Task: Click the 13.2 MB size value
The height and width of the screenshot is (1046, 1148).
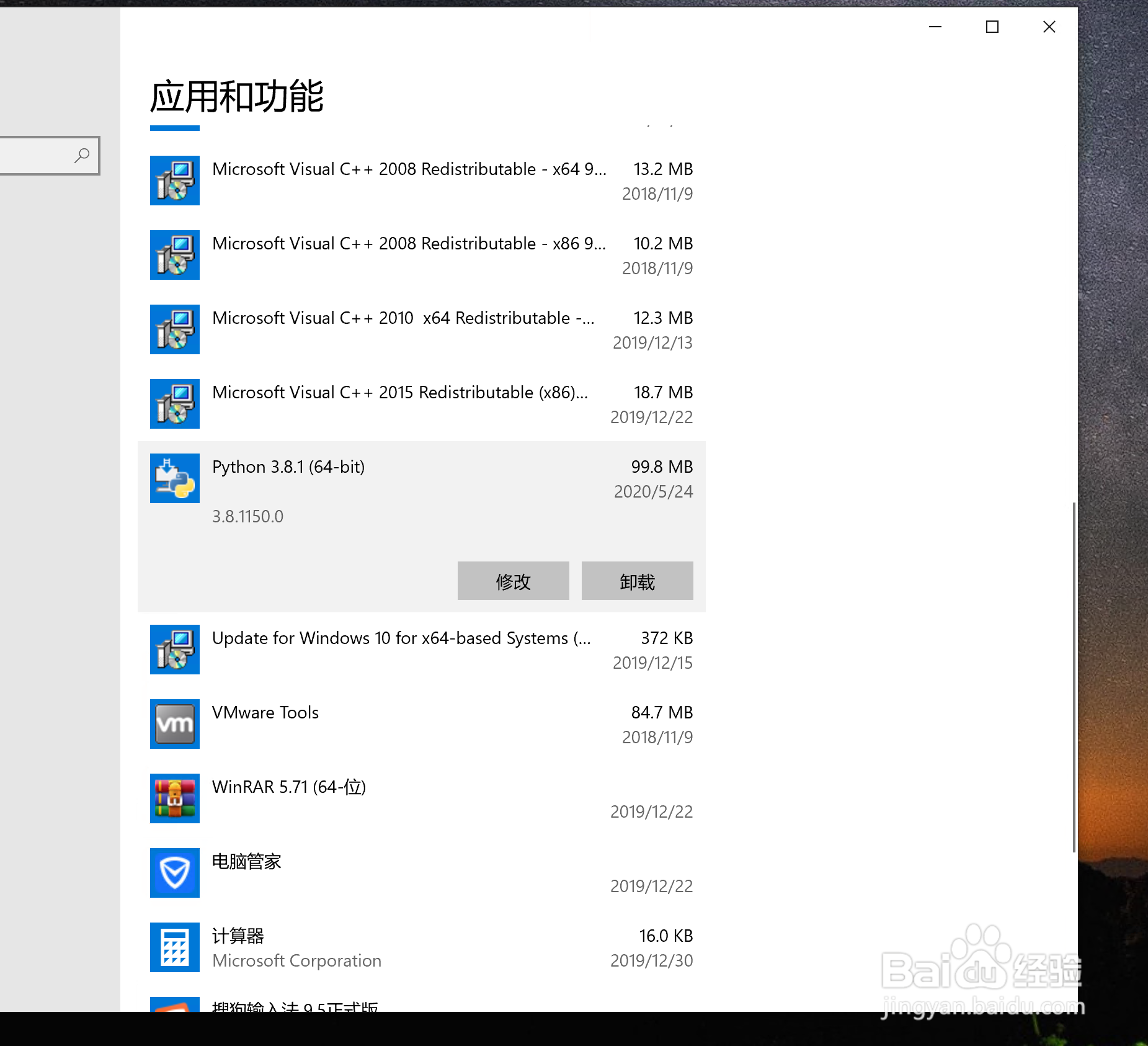Action: click(x=663, y=169)
